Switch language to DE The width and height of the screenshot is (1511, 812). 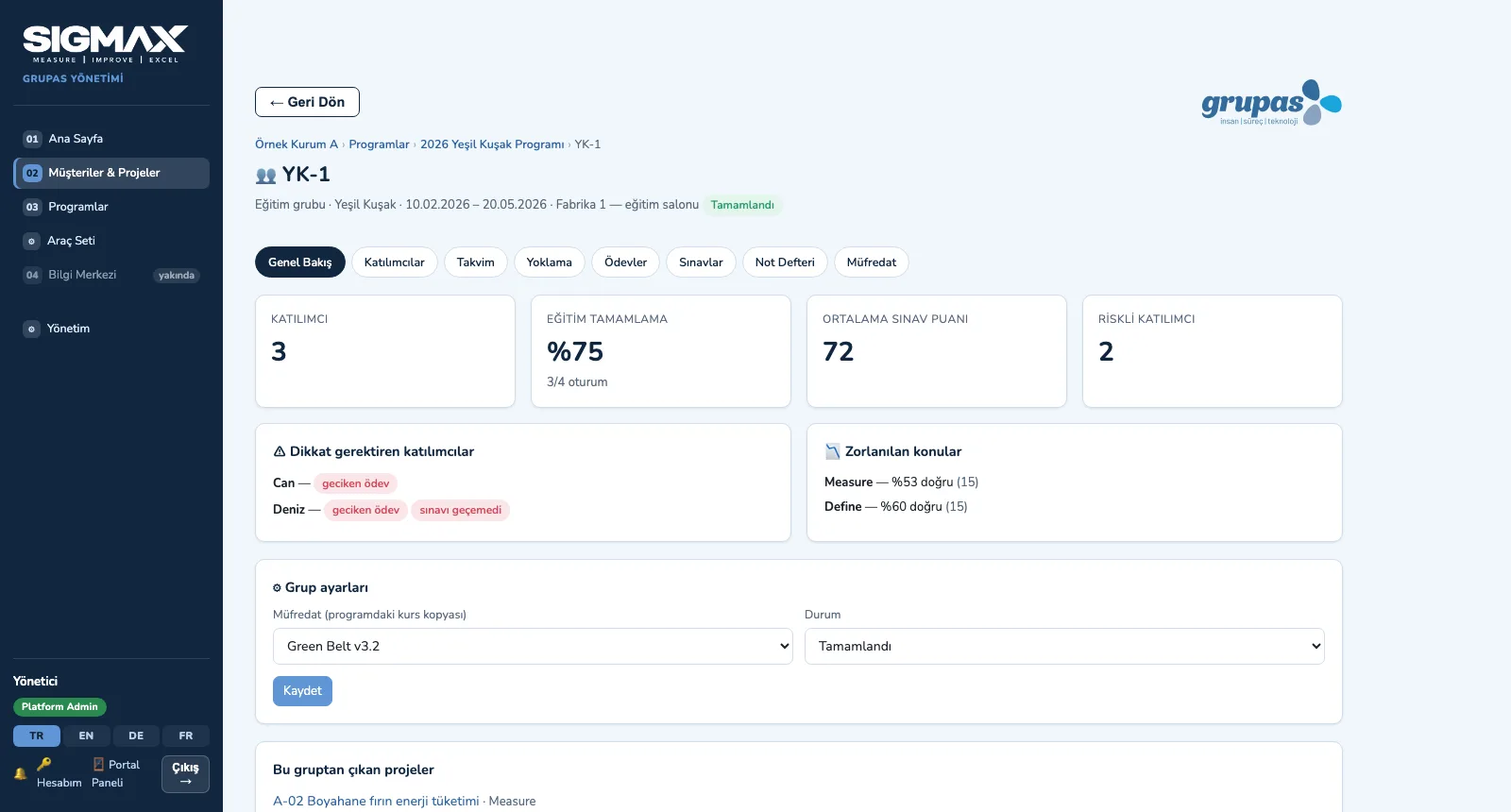[136, 736]
